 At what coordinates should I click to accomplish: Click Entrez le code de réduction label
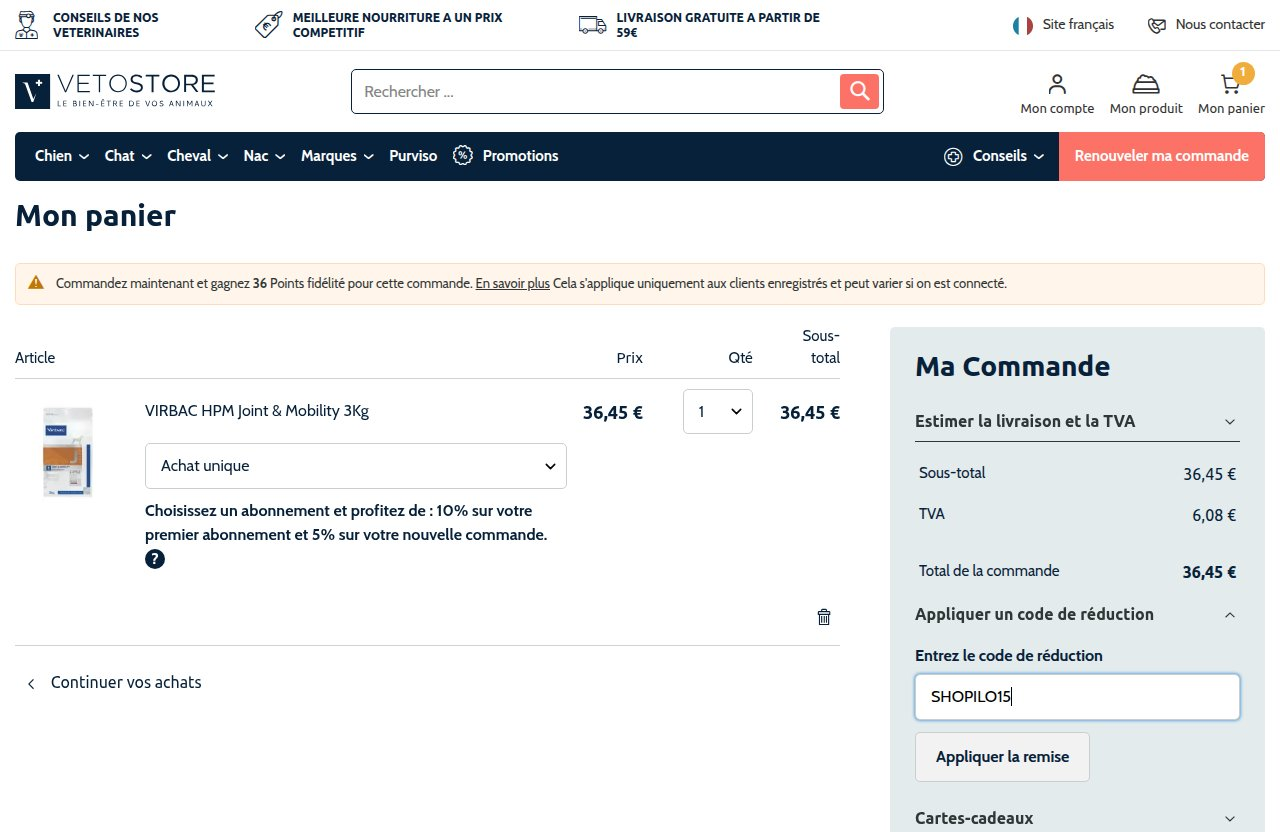click(1008, 656)
